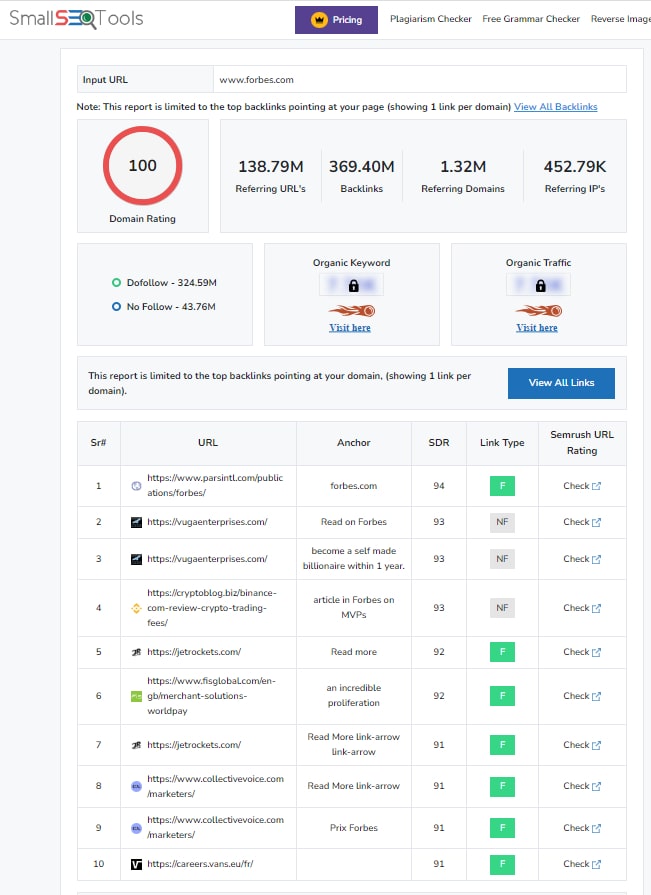Click URL https://www.parsintl.com/publications/forbes/
The height and width of the screenshot is (895, 651).
click(215, 485)
